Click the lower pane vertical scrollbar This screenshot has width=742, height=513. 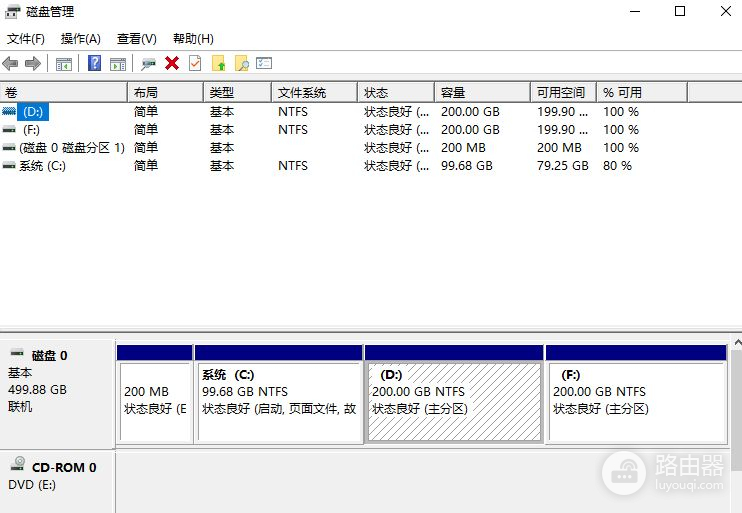click(x=736, y=420)
